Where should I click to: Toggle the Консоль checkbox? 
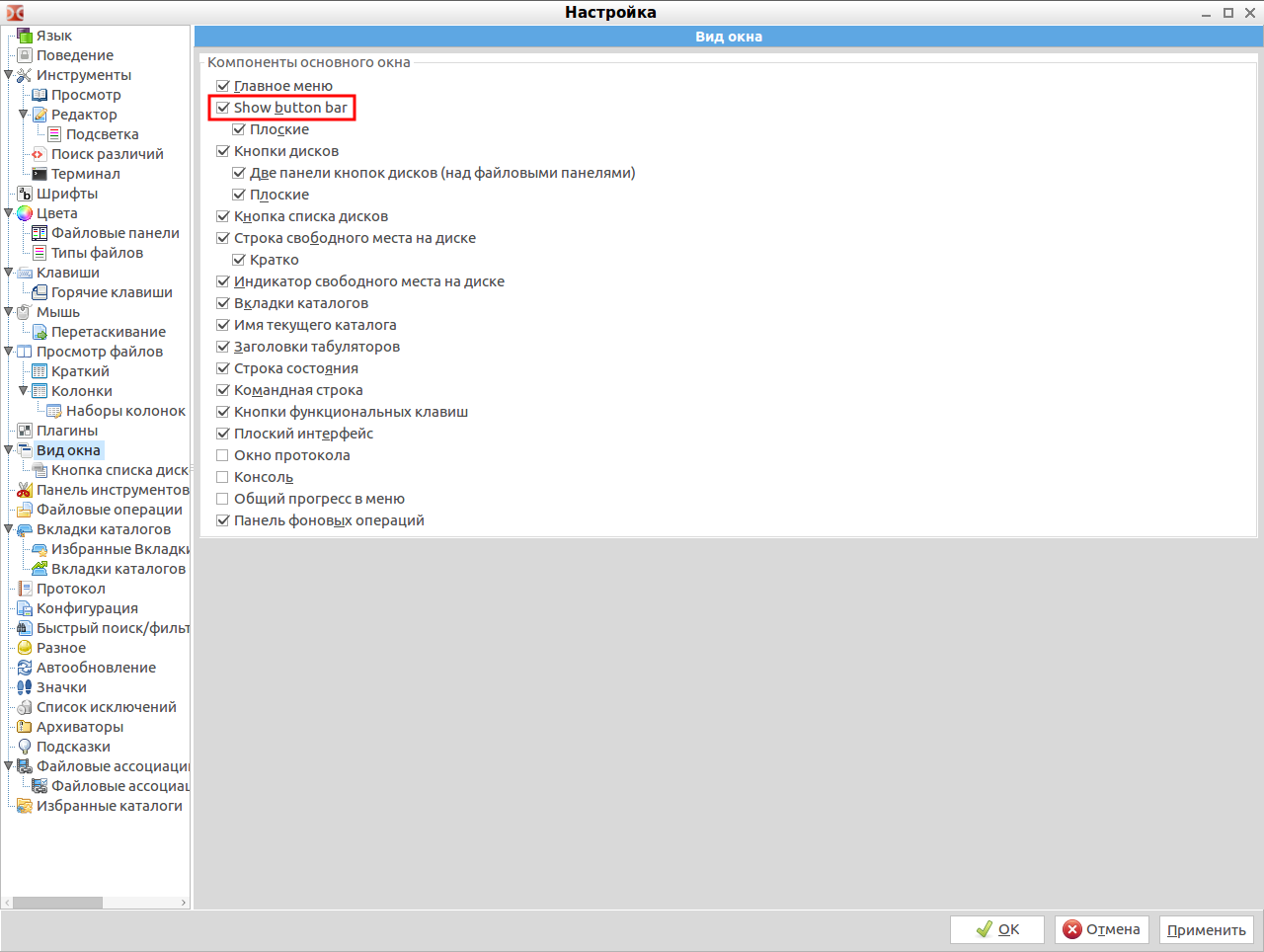click(x=223, y=477)
